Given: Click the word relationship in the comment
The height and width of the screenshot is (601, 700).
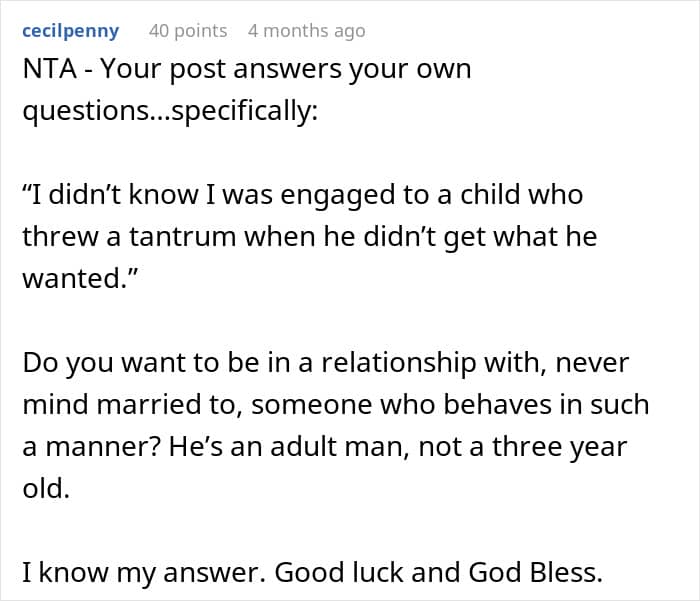Looking at the screenshot, I should 399,363.
